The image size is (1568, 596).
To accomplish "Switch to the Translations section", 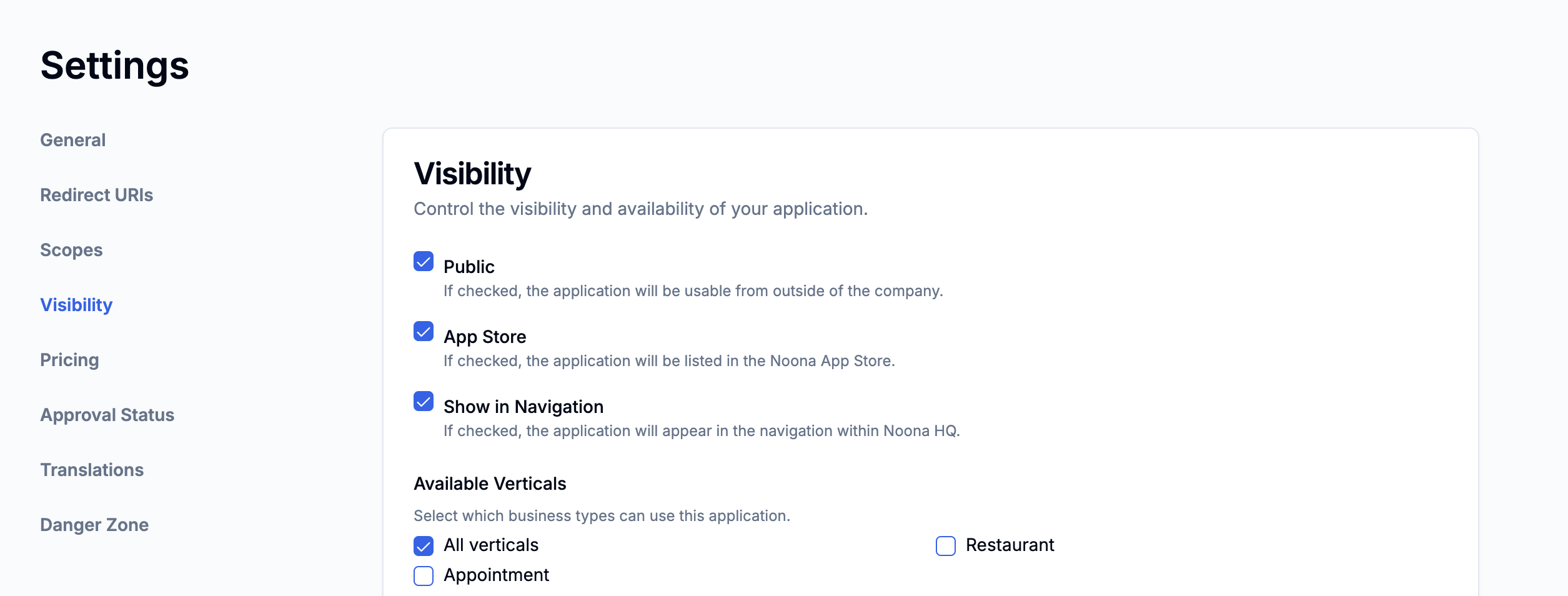I will point(92,470).
